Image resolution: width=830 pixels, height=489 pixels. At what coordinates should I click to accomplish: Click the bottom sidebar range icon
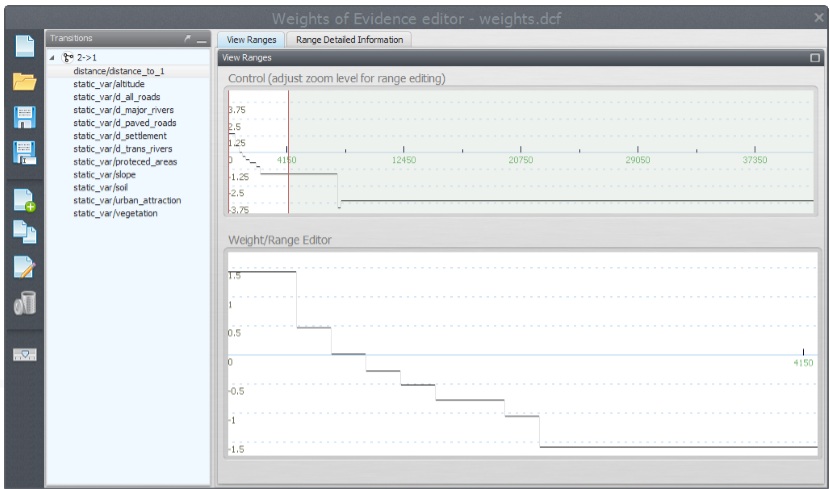pyautogui.click(x=24, y=355)
